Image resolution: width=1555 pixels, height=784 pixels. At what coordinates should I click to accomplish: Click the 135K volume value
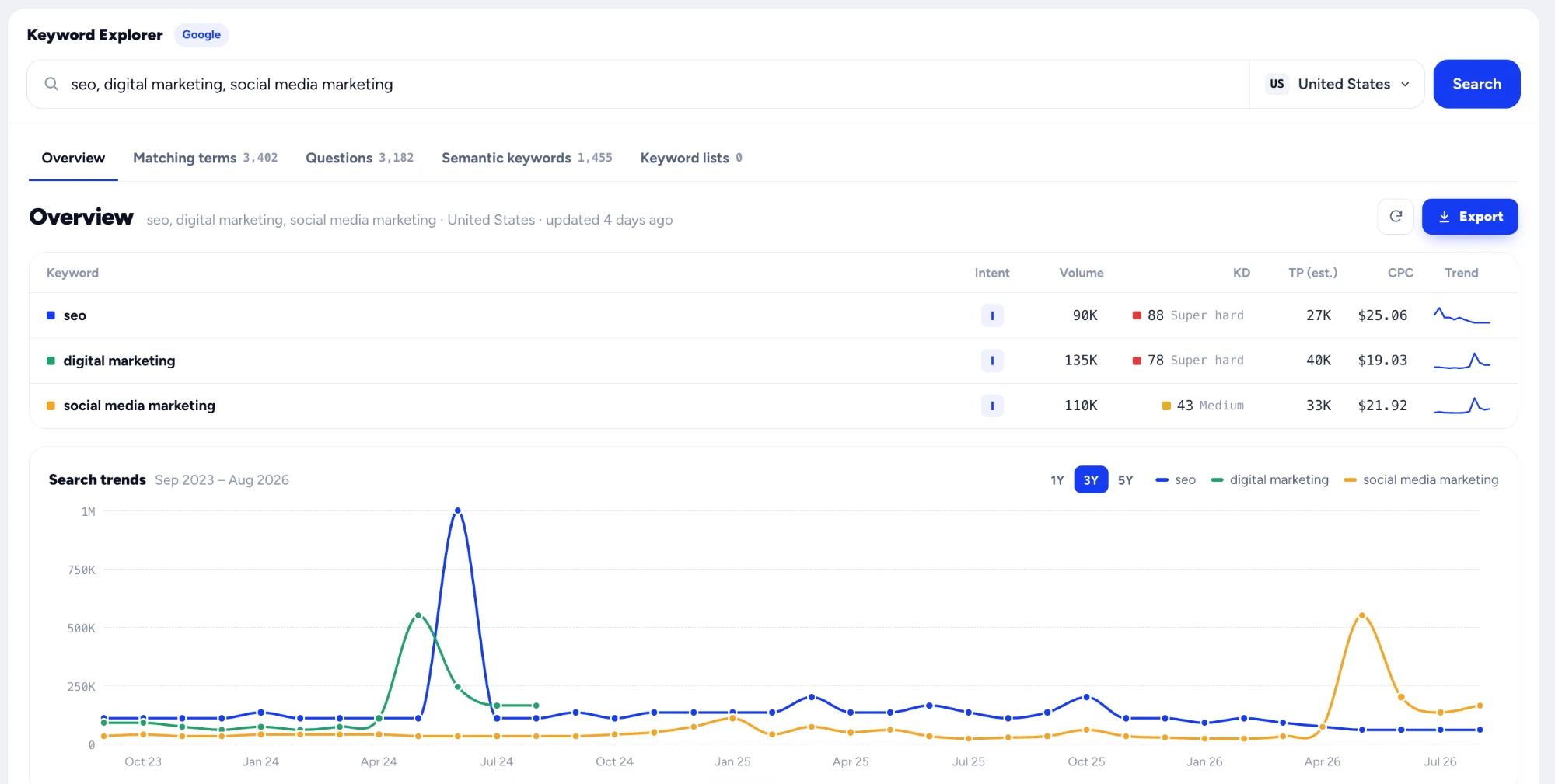(x=1081, y=361)
